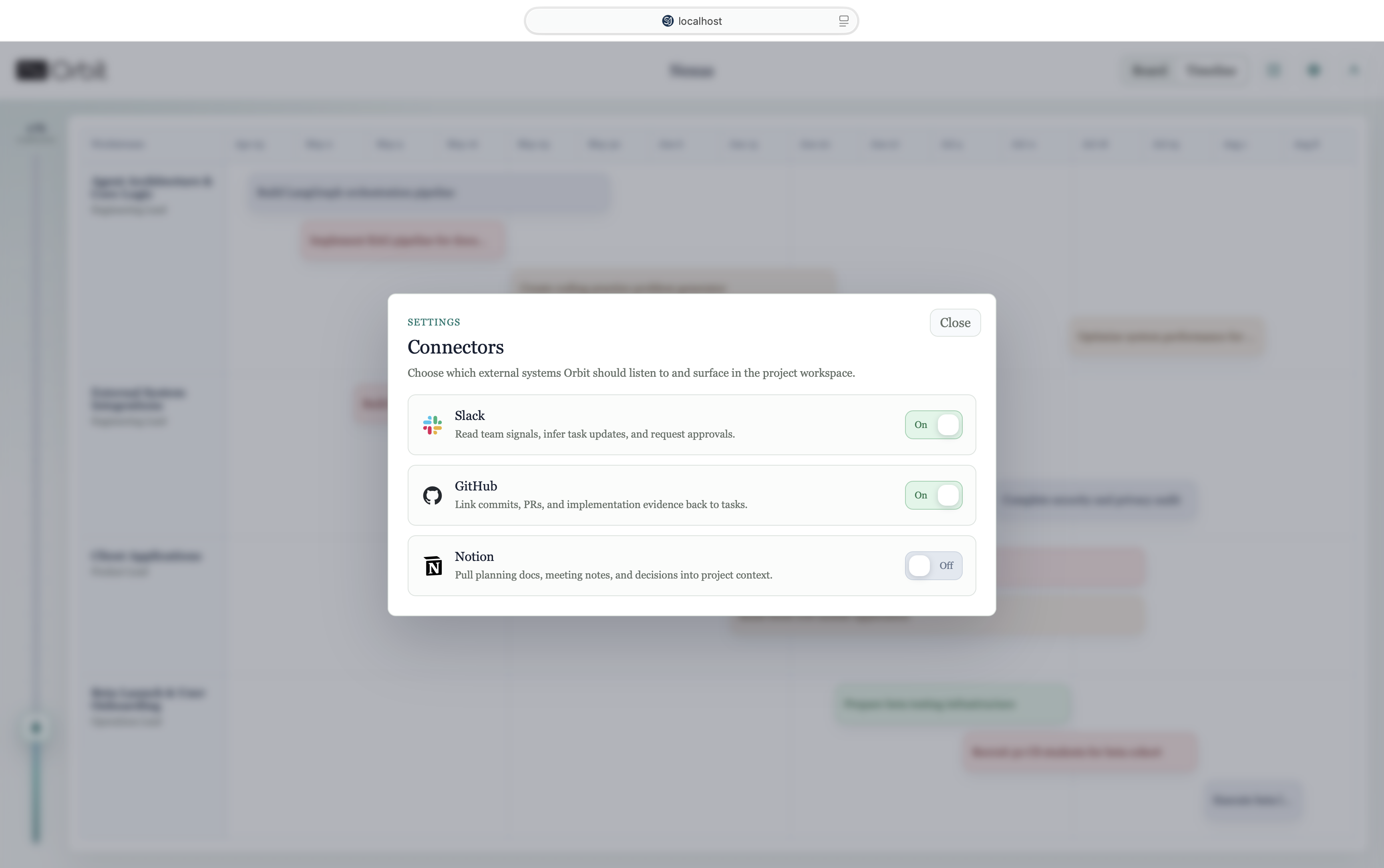Click the GitHub description about commits and PRs

[x=600, y=504]
